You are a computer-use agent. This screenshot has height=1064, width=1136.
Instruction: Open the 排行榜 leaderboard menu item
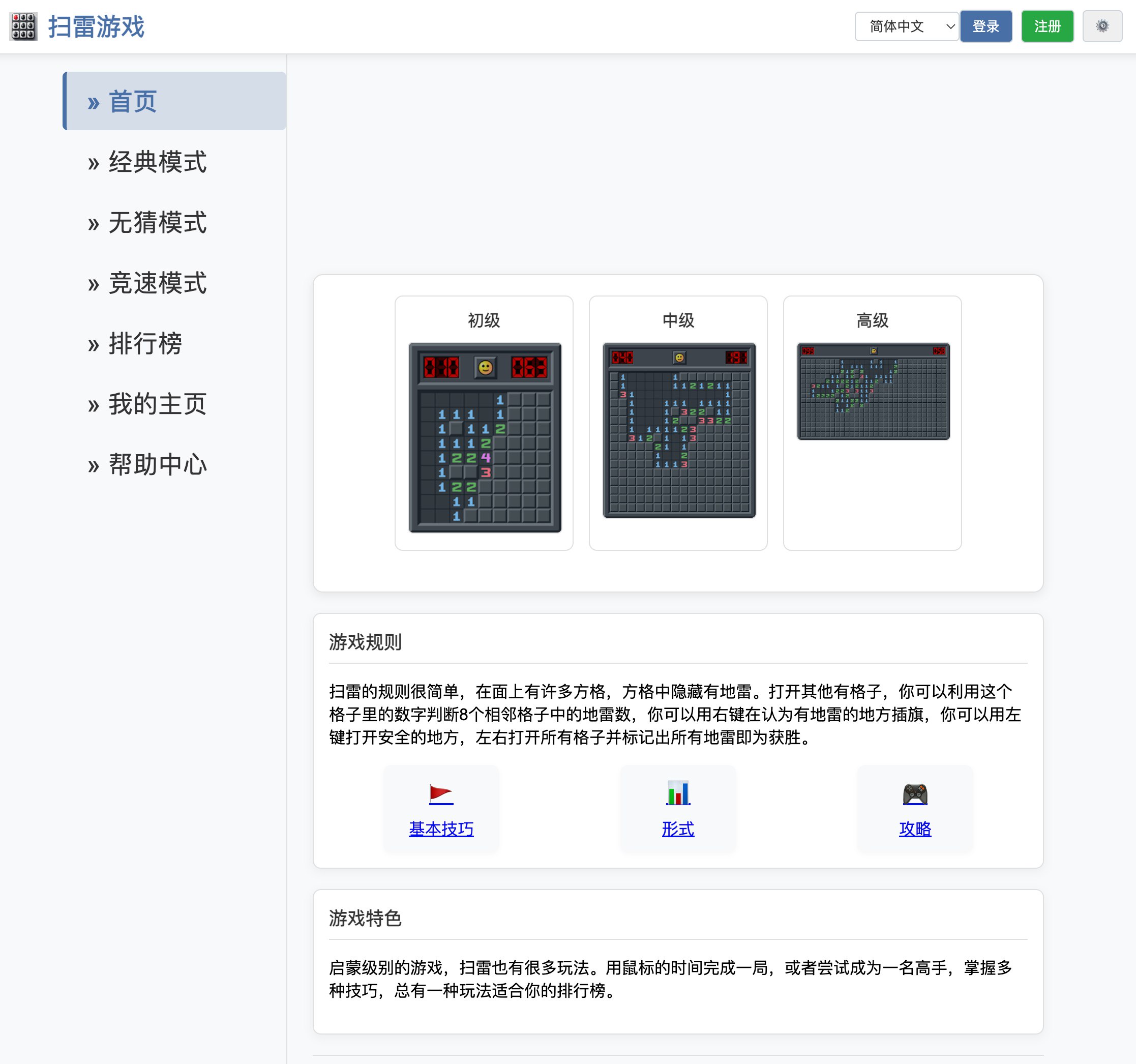(x=145, y=343)
